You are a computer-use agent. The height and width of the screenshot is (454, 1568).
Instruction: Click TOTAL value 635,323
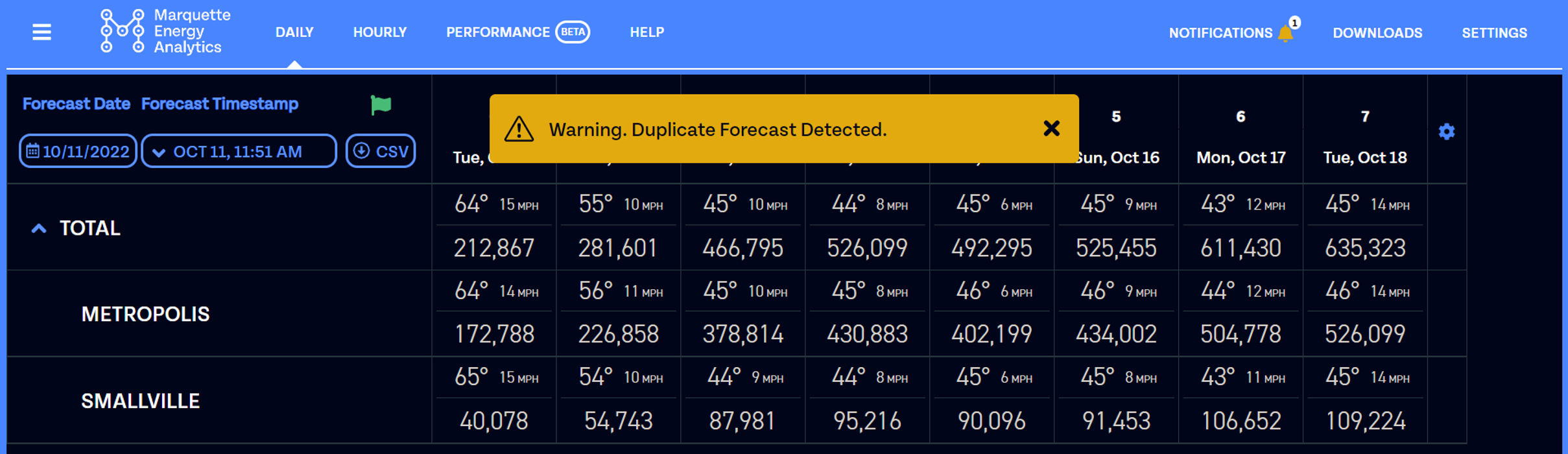click(1365, 248)
